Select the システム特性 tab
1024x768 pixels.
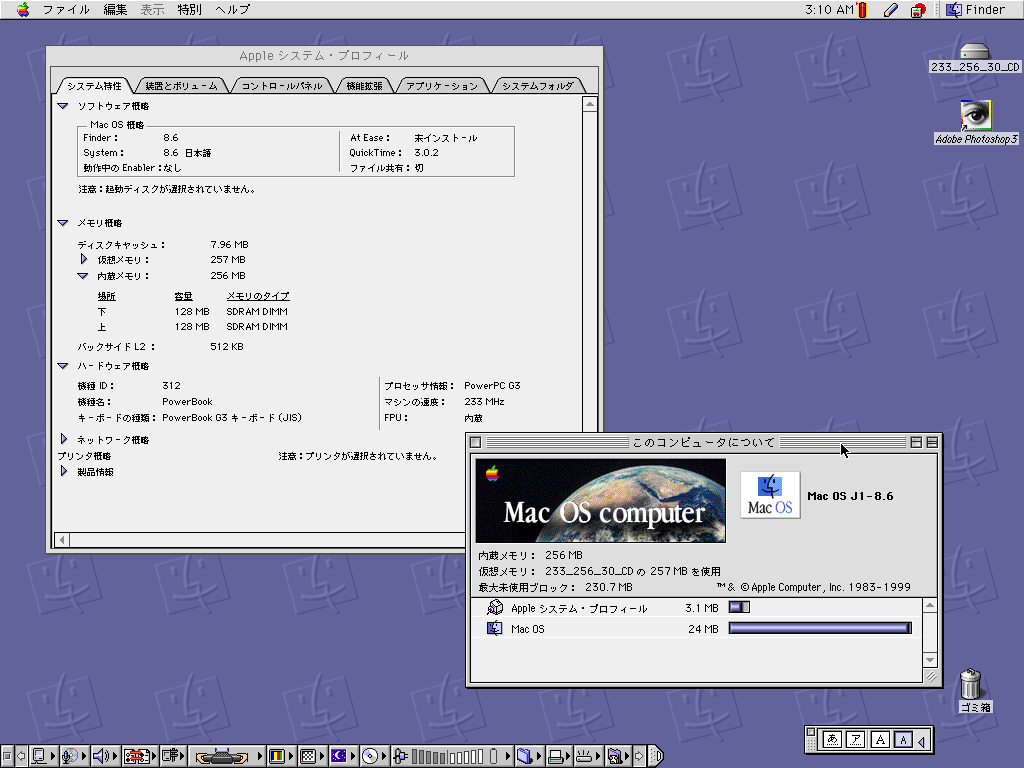click(94, 86)
